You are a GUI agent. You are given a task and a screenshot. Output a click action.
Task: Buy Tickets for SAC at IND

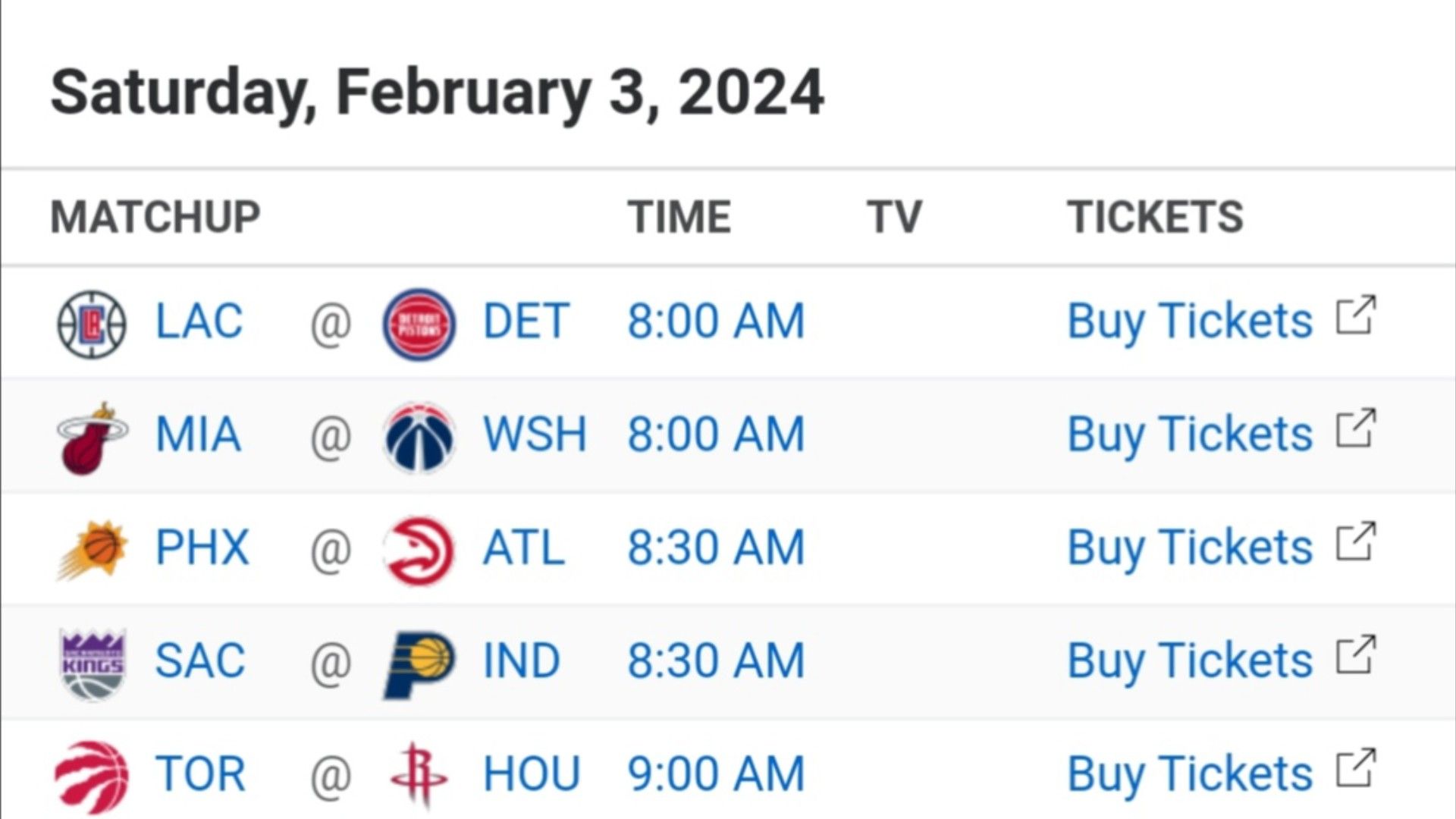click(x=1190, y=661)
